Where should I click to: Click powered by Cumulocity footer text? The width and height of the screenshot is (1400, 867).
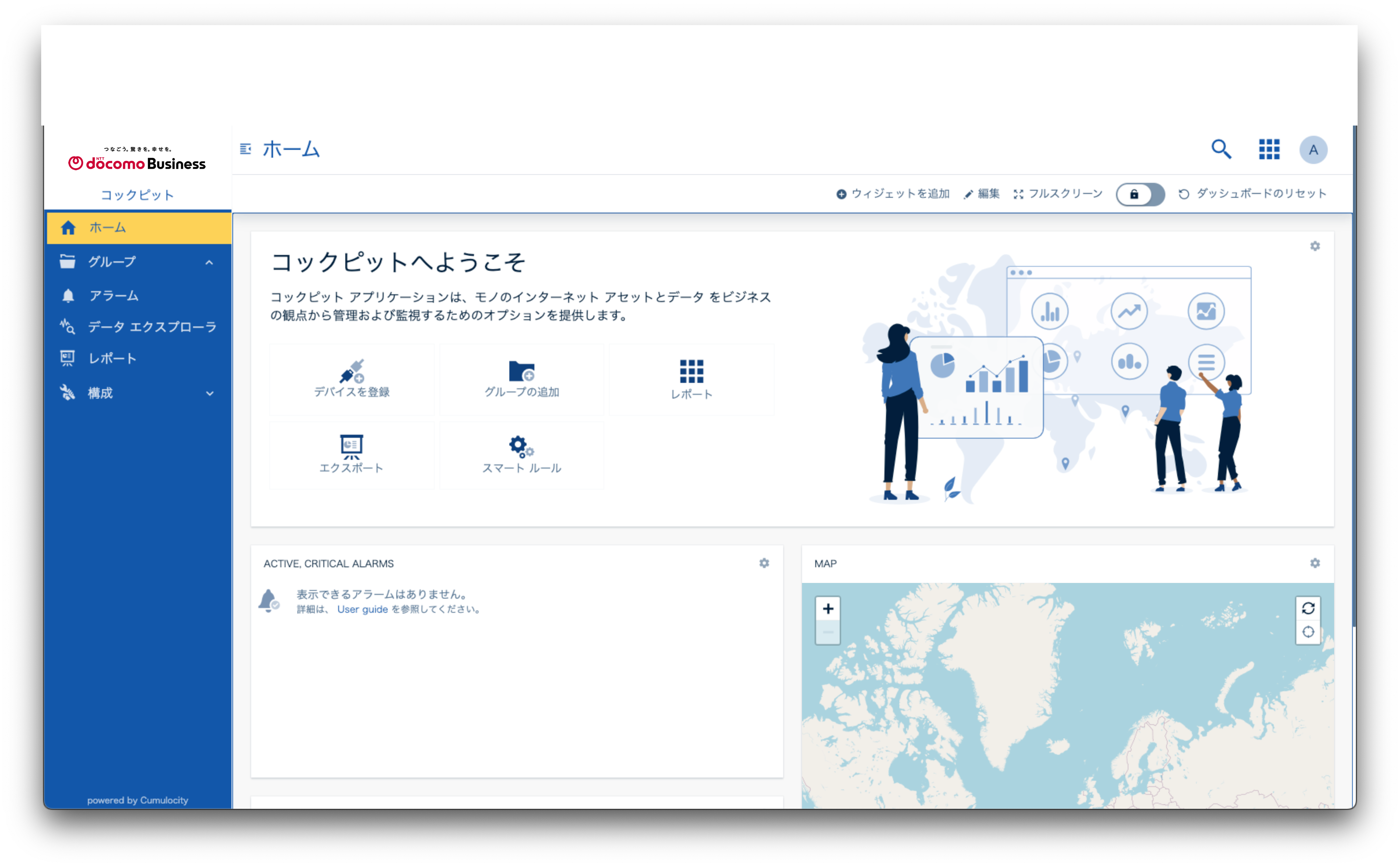(138, 800)
